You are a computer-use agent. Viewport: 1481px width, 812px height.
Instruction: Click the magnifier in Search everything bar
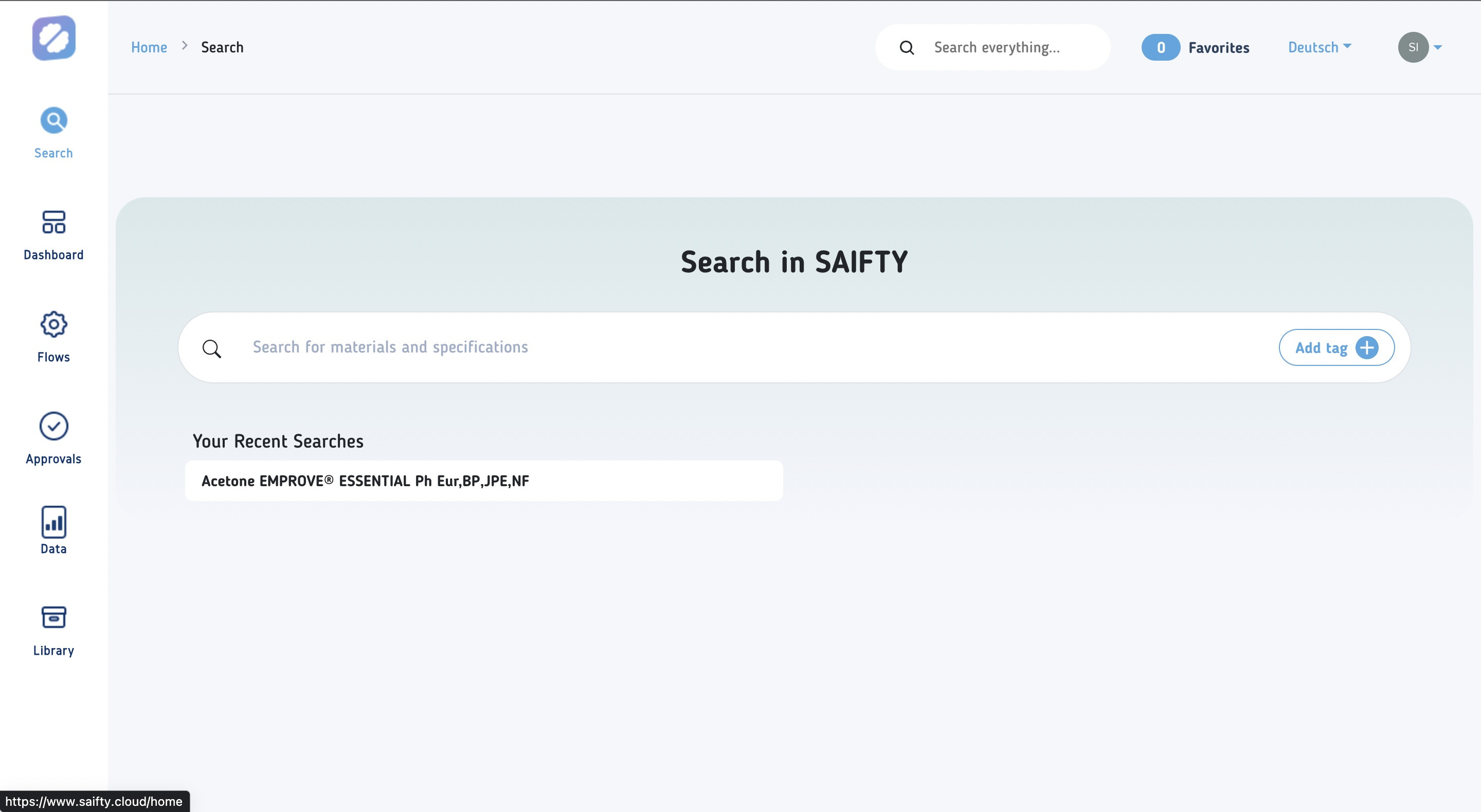click(x=907, y=48)
